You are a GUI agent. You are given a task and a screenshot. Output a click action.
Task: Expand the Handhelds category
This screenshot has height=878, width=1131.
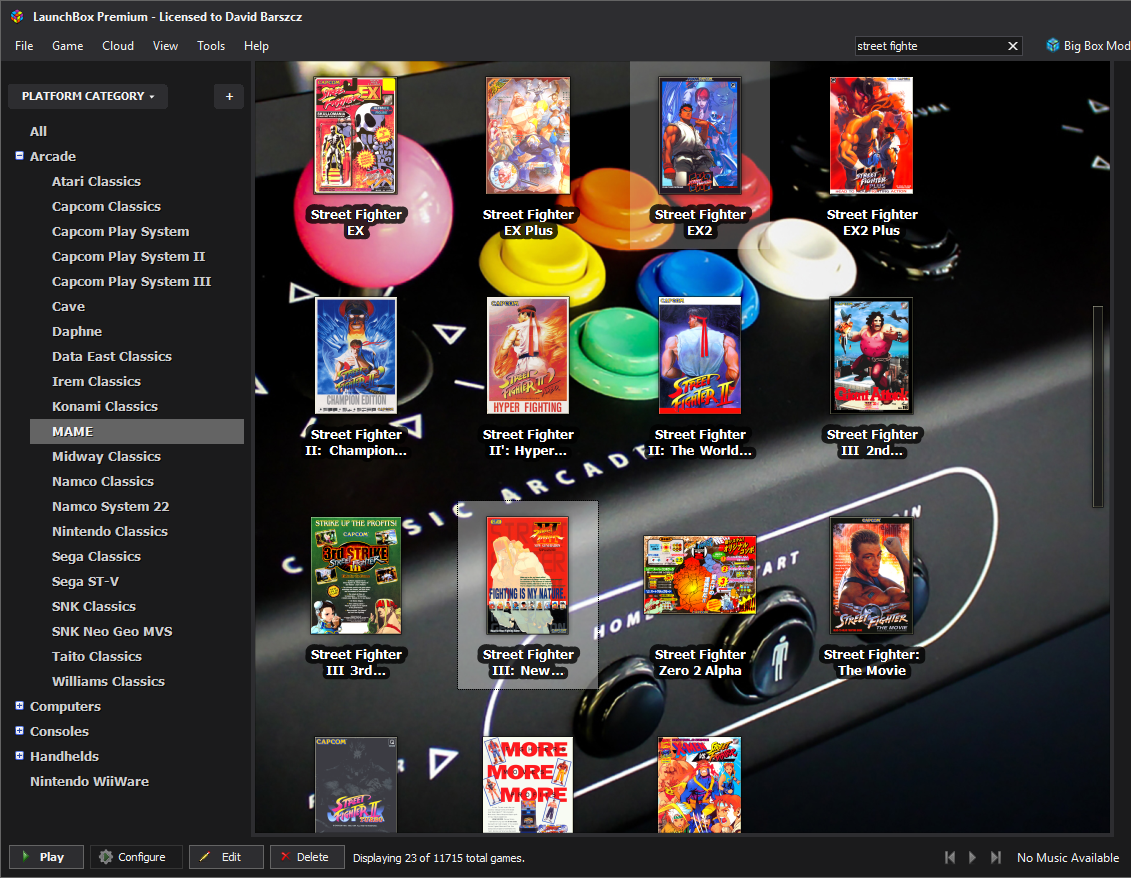pos(19,755)
